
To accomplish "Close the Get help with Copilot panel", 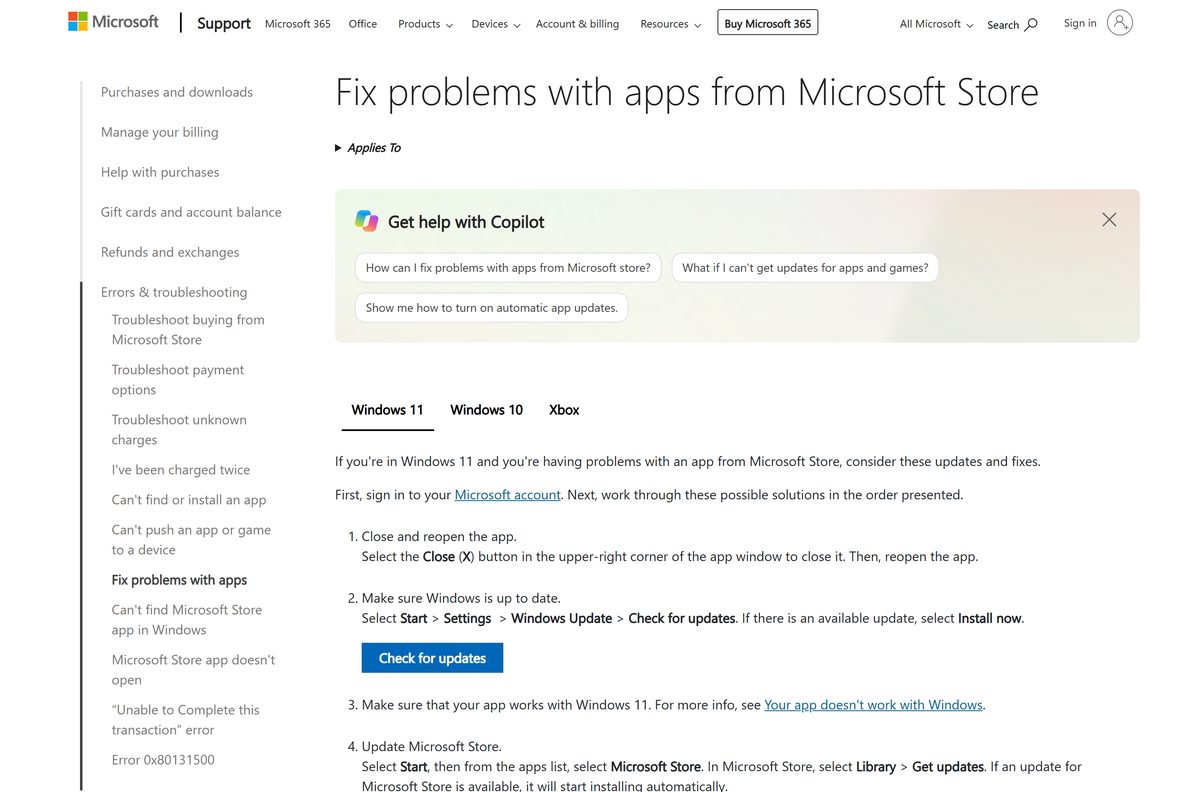I will click(x=1109, y=219).
